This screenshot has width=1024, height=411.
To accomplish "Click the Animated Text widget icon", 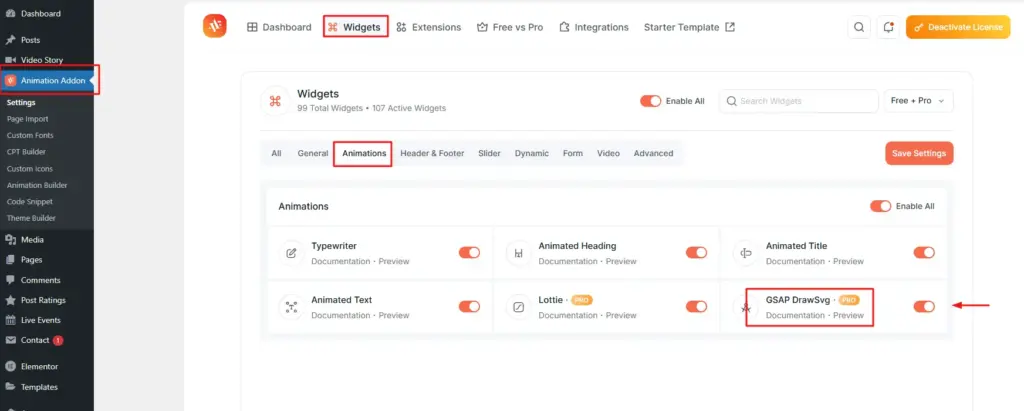I will point(291,306).
